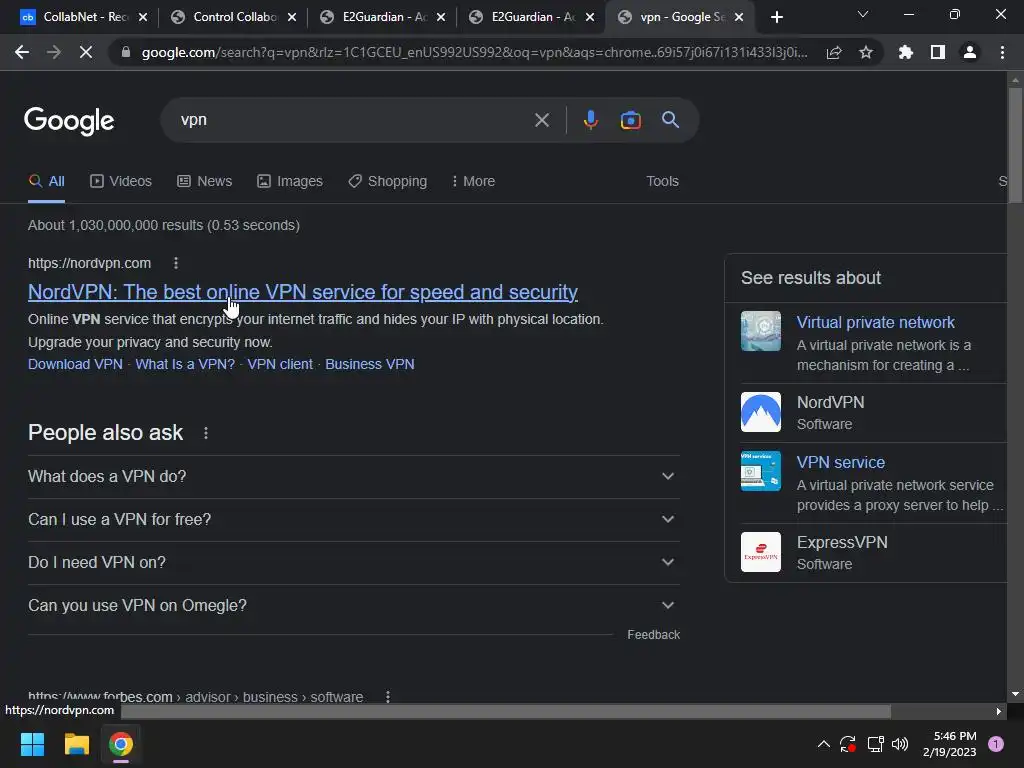Open Virtual private network result
Image resolution: width=1024 pixels, height=768 pixels.
point(875,322)
